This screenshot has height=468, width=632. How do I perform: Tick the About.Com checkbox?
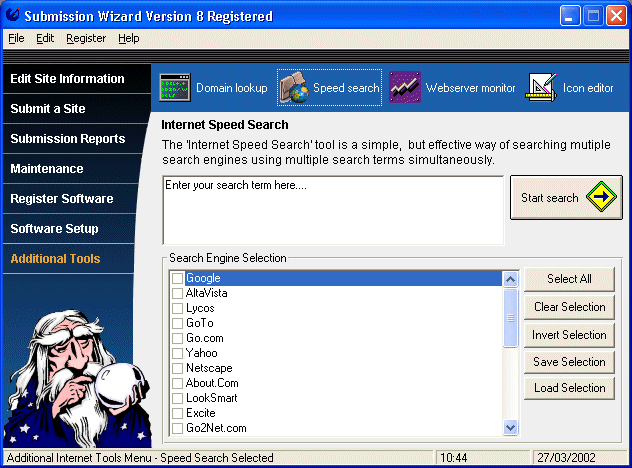coord(177,383)
